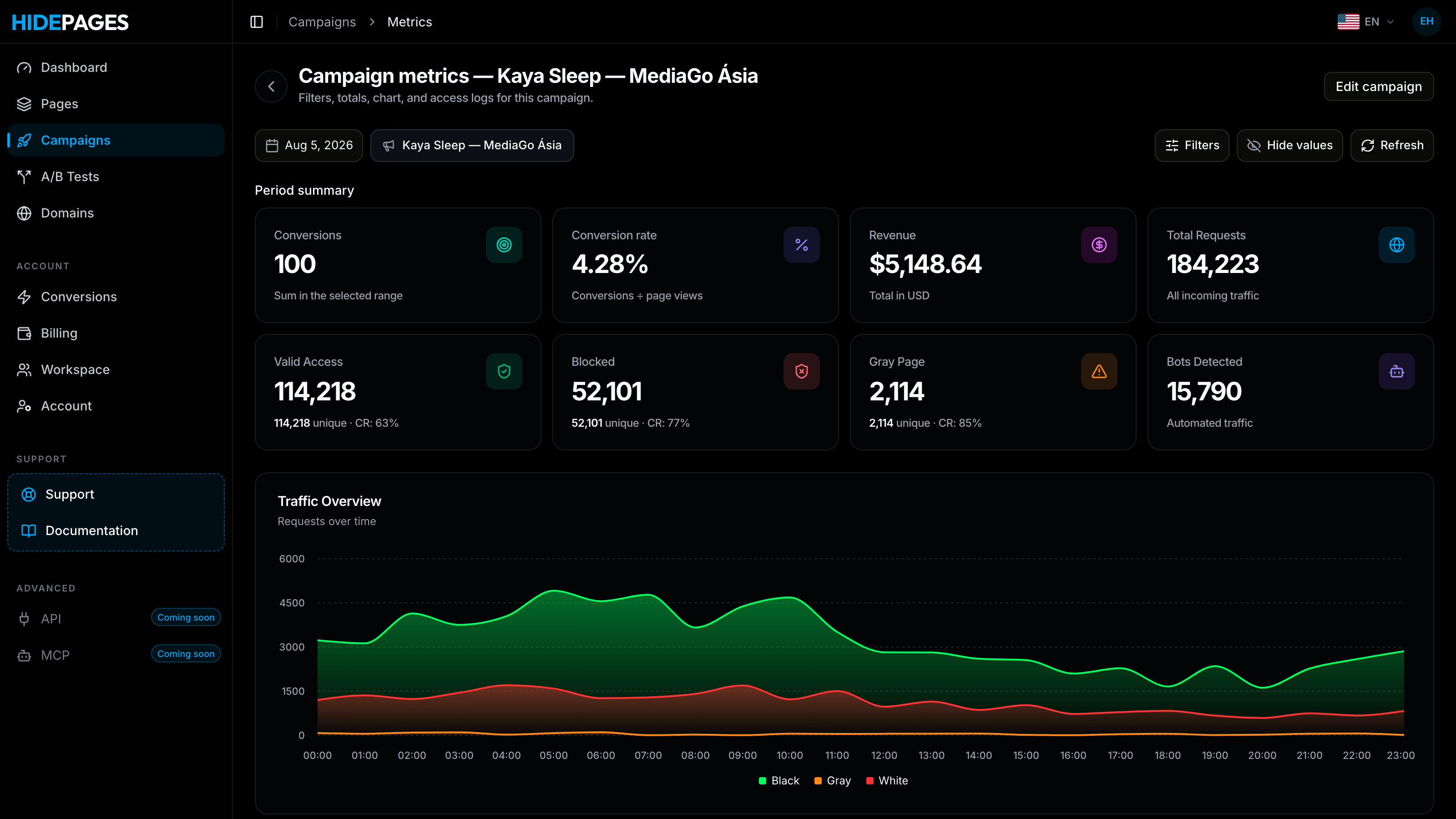Click the Bots Detected value 15,790
This screenshot has width=1456, height=819.
(1204, 392)
